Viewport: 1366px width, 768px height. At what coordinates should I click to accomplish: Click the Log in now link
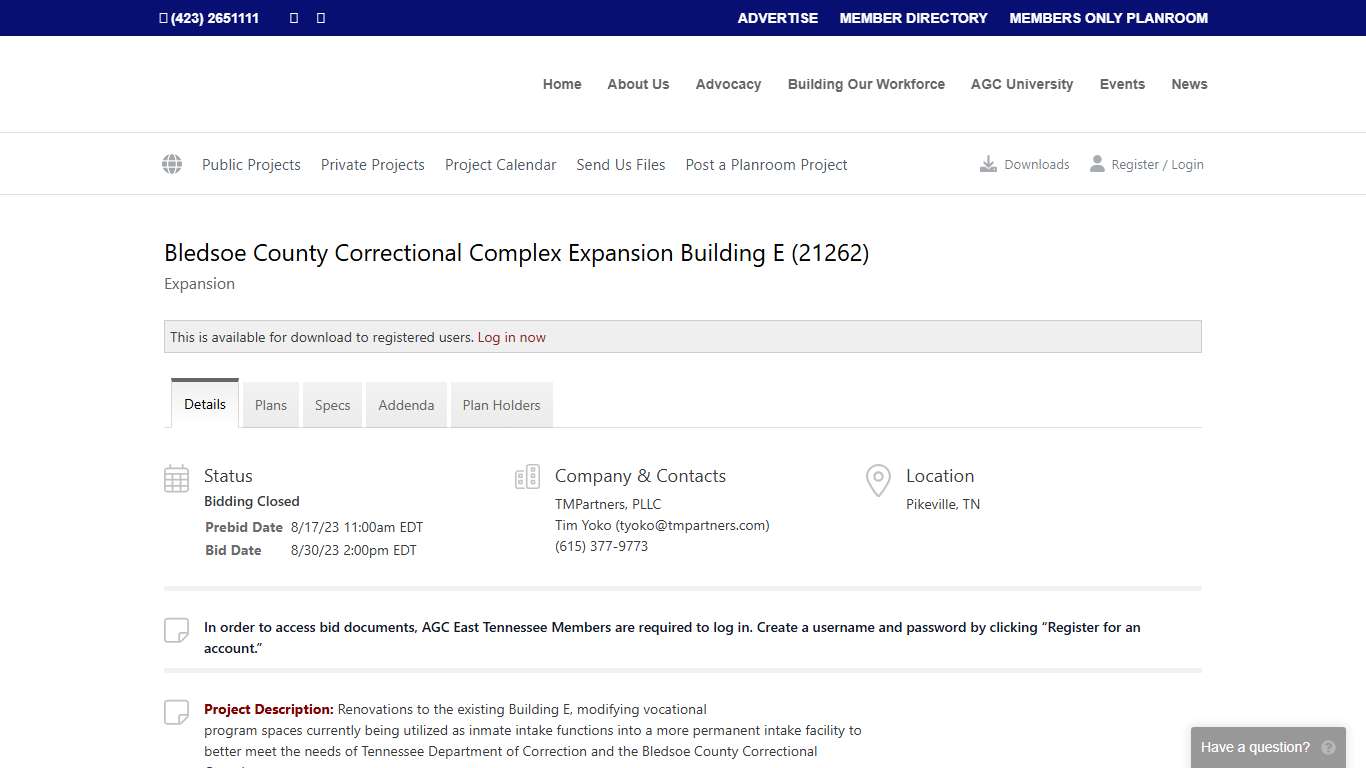pyautogui.click(x=511, y=337)
